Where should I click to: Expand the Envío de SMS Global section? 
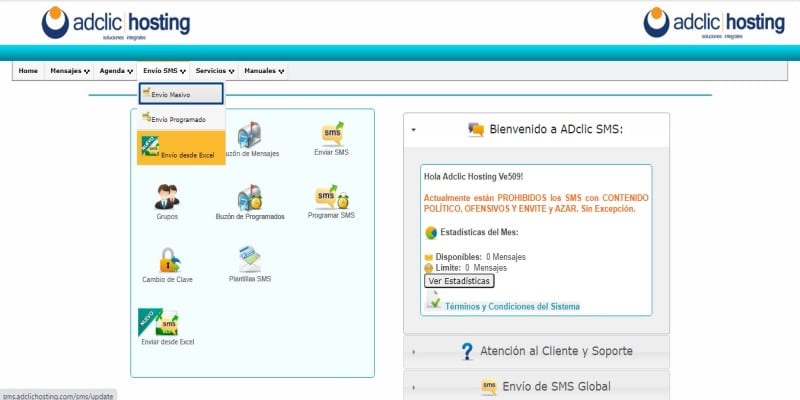(536, 386)
